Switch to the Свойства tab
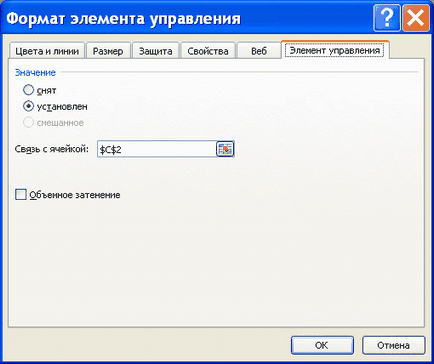 [208, 51]
